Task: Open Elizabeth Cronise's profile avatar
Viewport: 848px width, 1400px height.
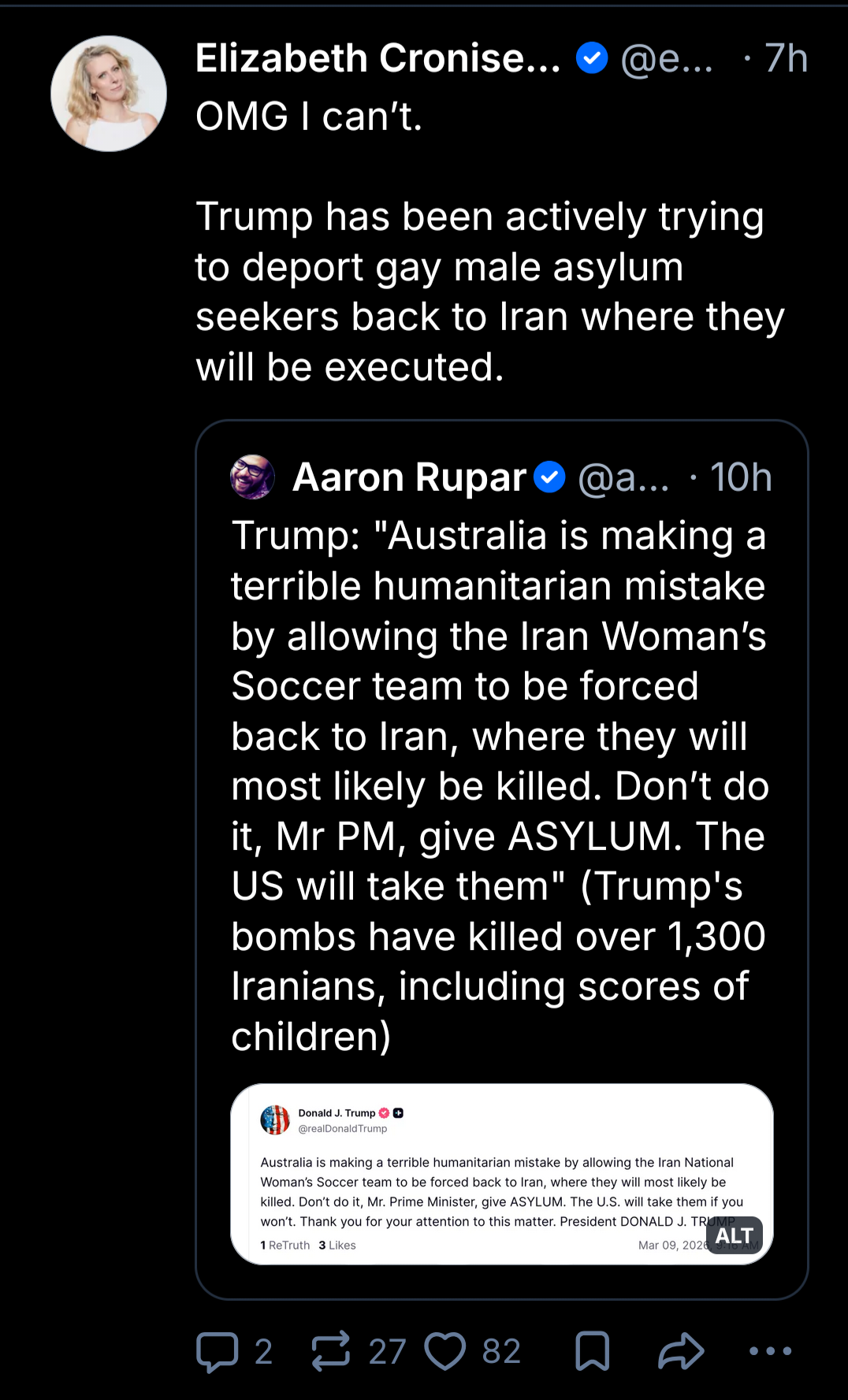Action: coord(109,94)
